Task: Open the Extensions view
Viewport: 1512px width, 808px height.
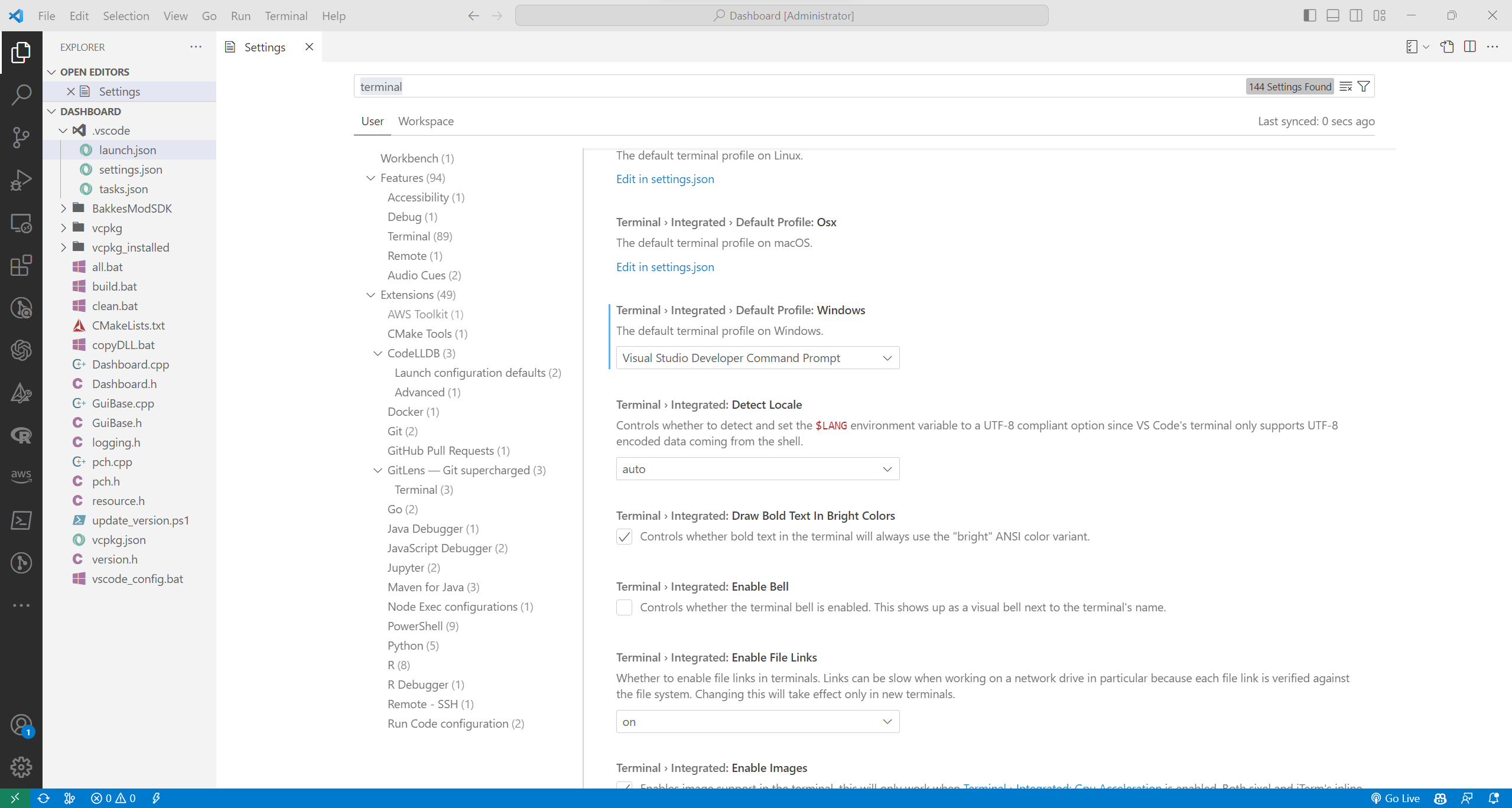Action: click(x=21, y=265)
